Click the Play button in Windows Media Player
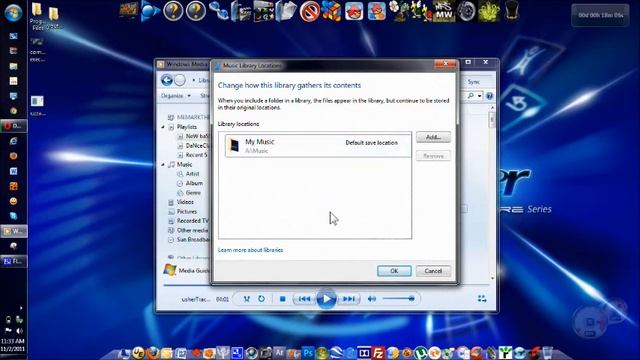Viewport: 640px width, 360px height. [x=326, y=299]
